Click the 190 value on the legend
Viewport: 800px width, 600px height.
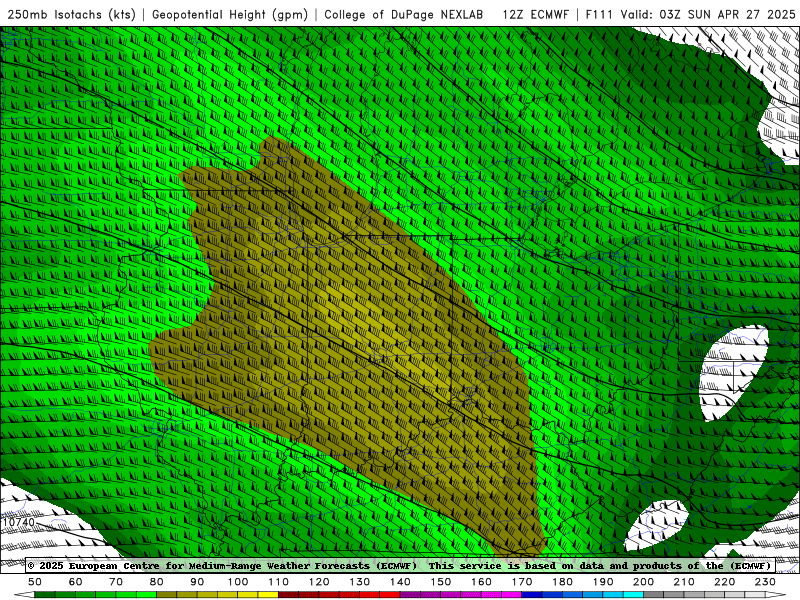point(603,582)
